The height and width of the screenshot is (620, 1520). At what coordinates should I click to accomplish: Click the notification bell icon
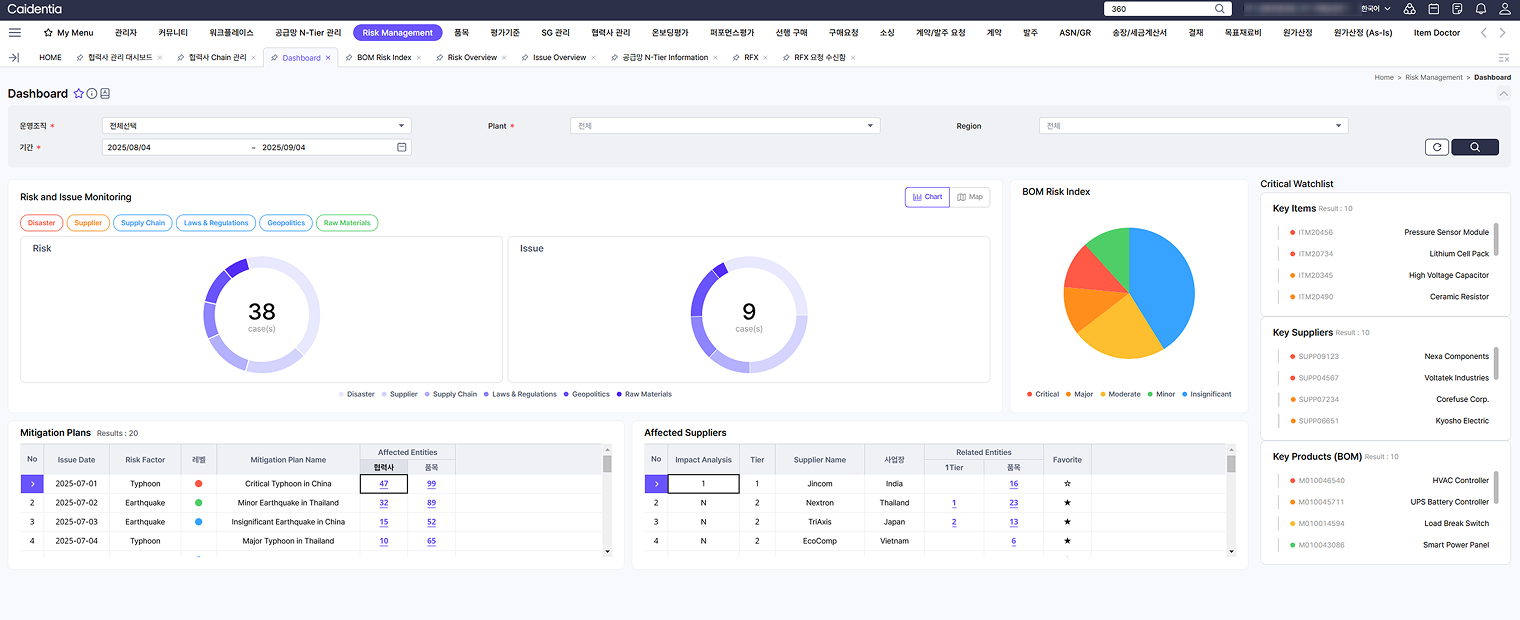(x=1481, y=9)
